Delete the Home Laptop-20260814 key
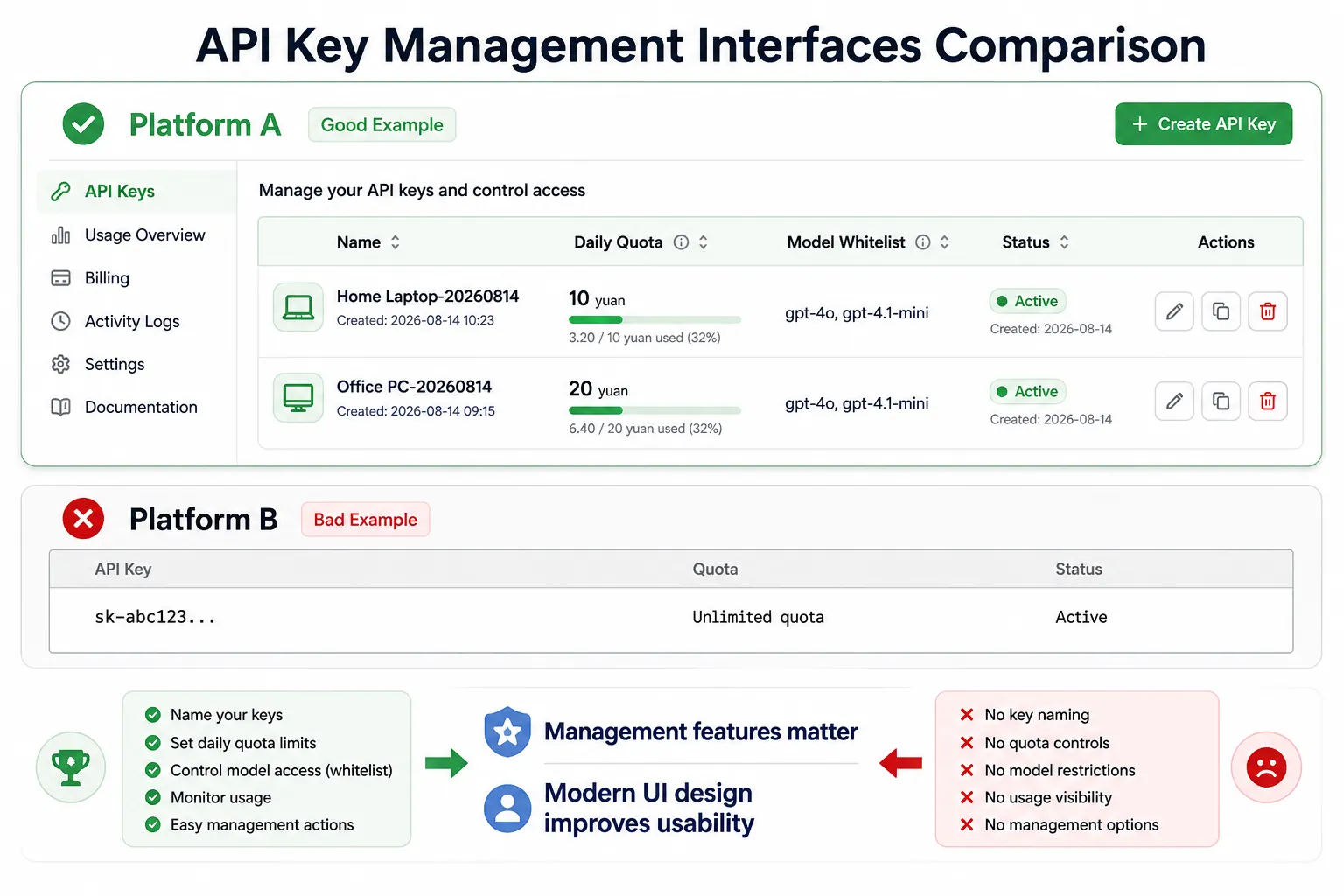Viewport: 1344px width, 896px height. [x=1268, y=311]
